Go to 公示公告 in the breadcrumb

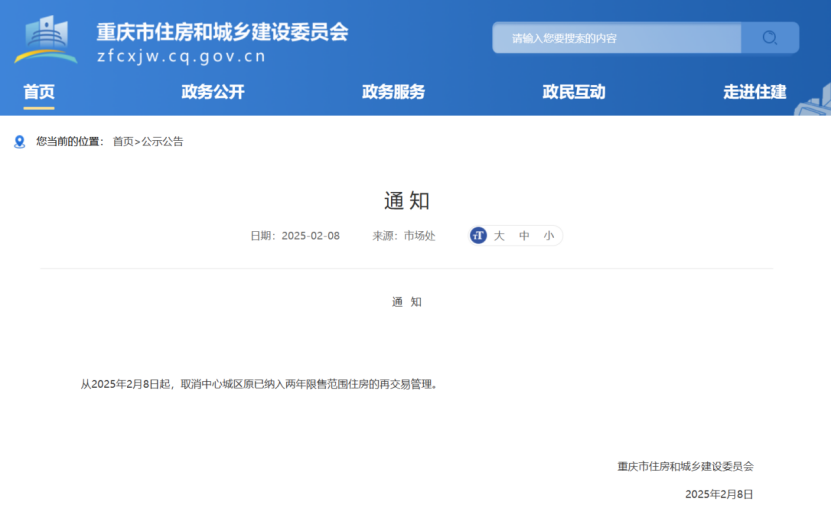162,142
